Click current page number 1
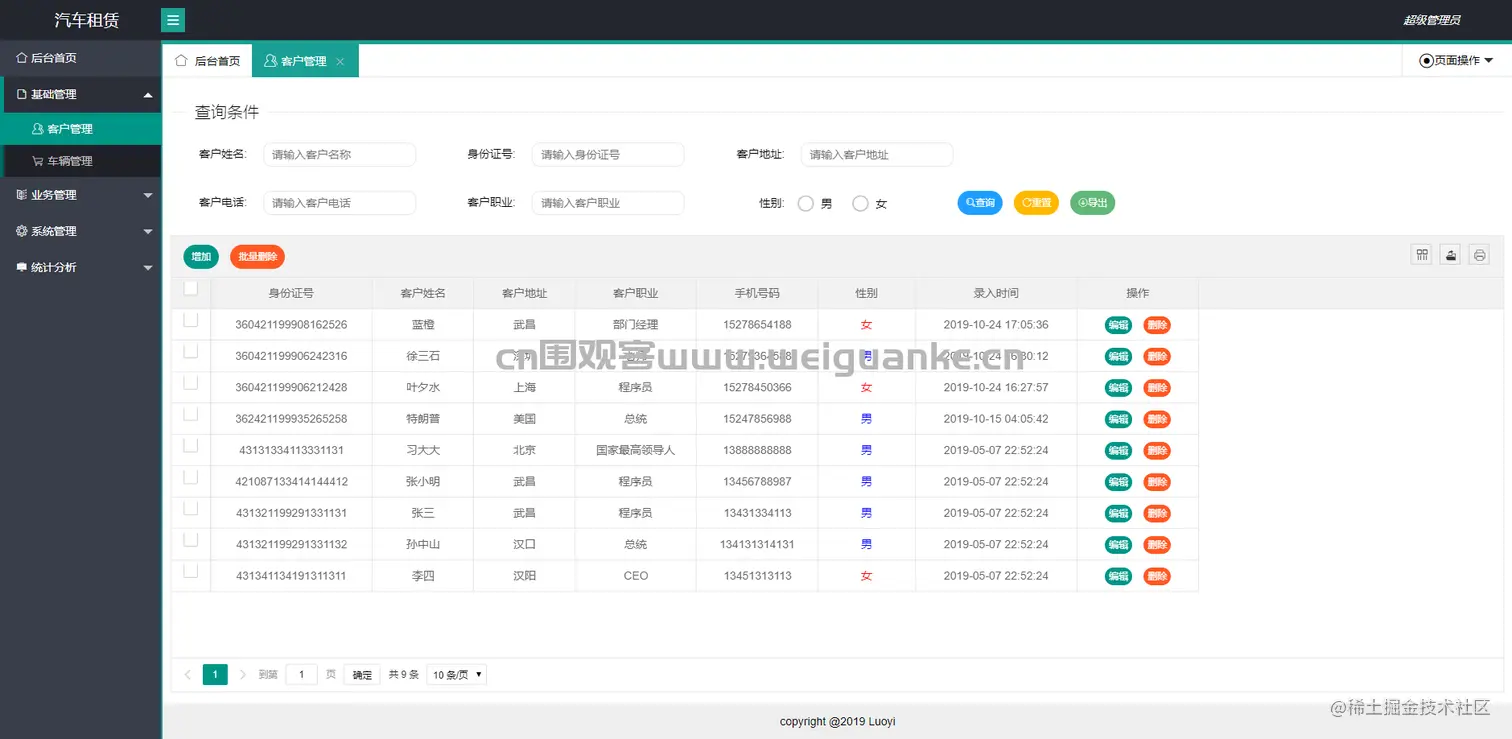 pos(215,675)
